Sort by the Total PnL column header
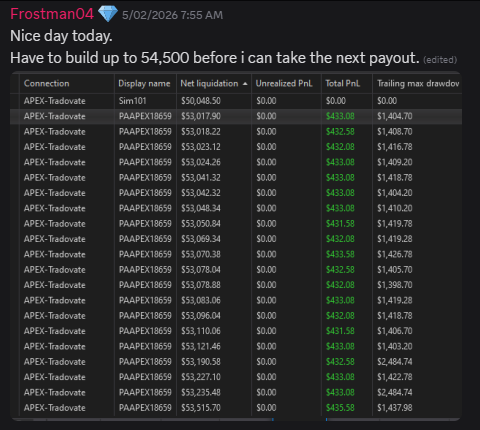Image resolution: width=480 pixels, height=430 pixels. 343,83
